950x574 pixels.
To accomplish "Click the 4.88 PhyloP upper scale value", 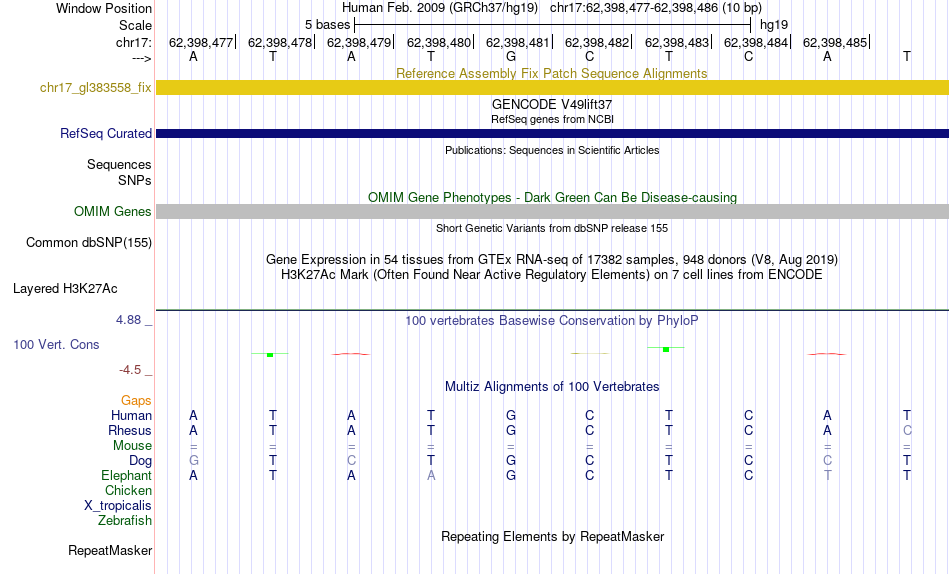I will pyautogui.click(x=128, y=319).
